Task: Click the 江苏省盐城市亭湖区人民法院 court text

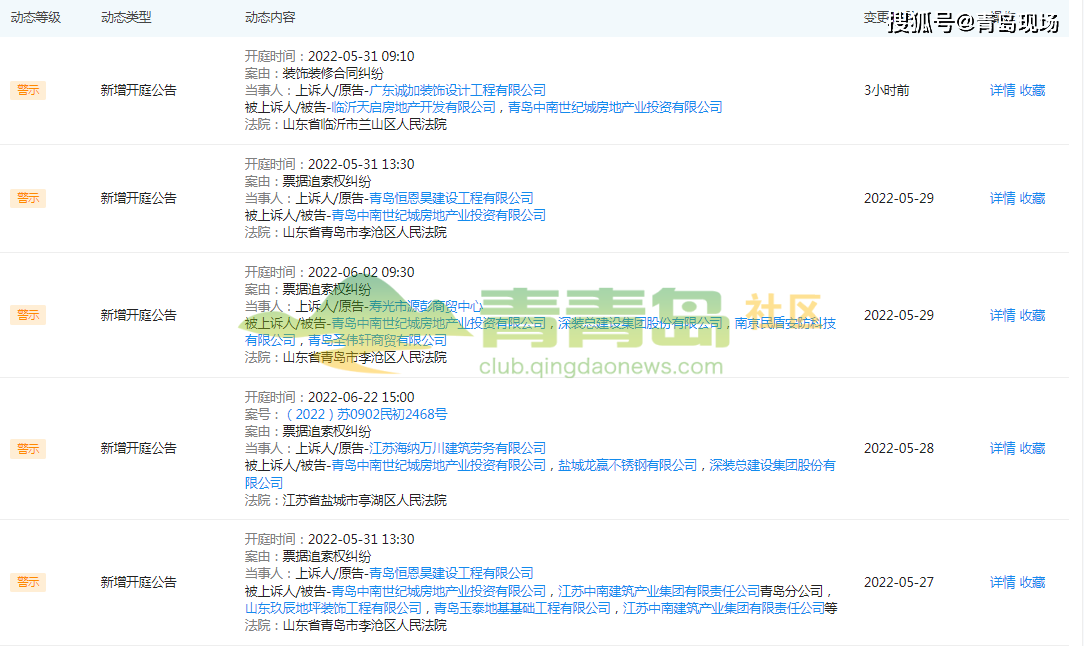Action: coord(365,500)
